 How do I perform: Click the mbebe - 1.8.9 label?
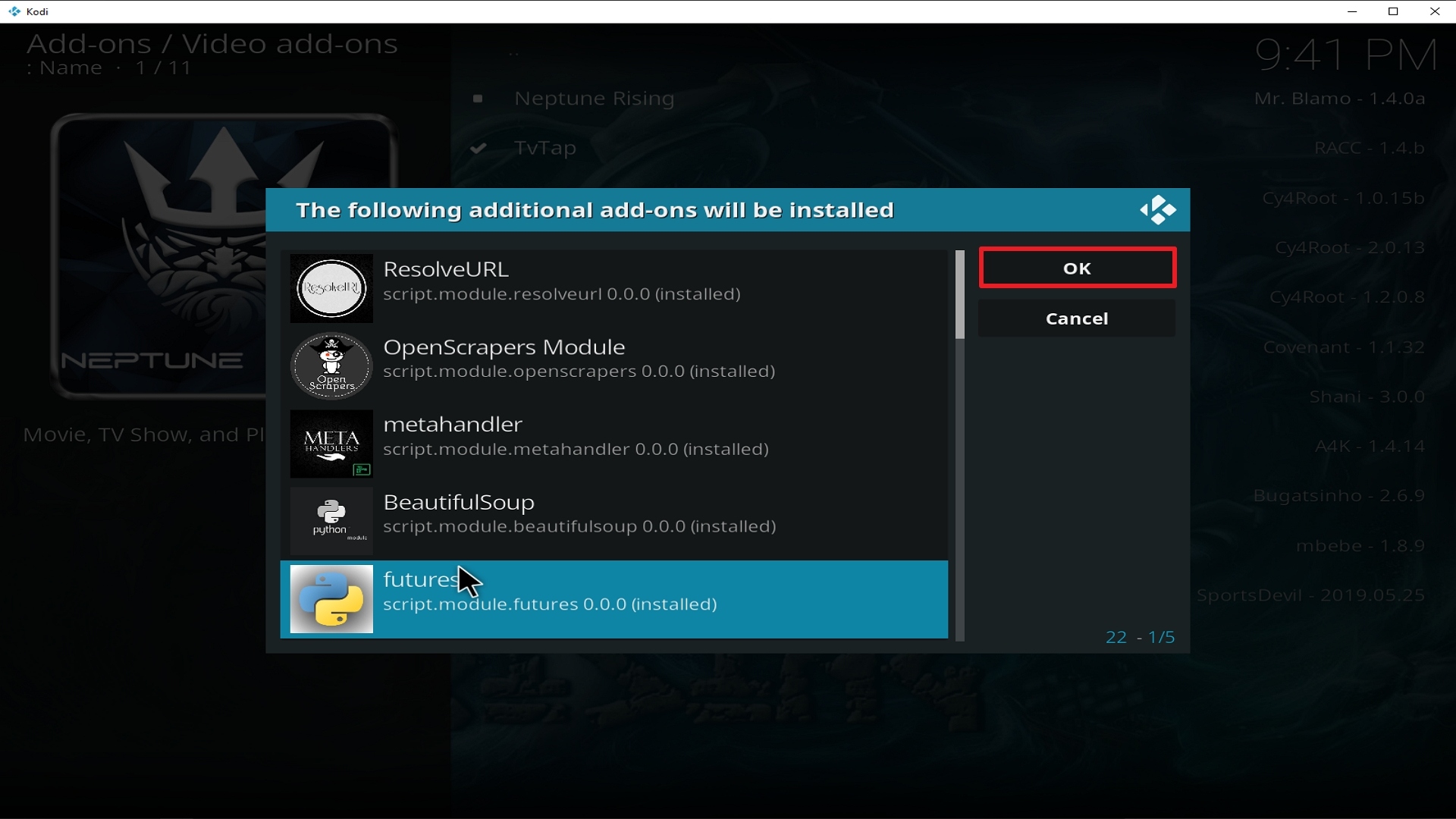pyautogui.click(x=1360, y=546)
